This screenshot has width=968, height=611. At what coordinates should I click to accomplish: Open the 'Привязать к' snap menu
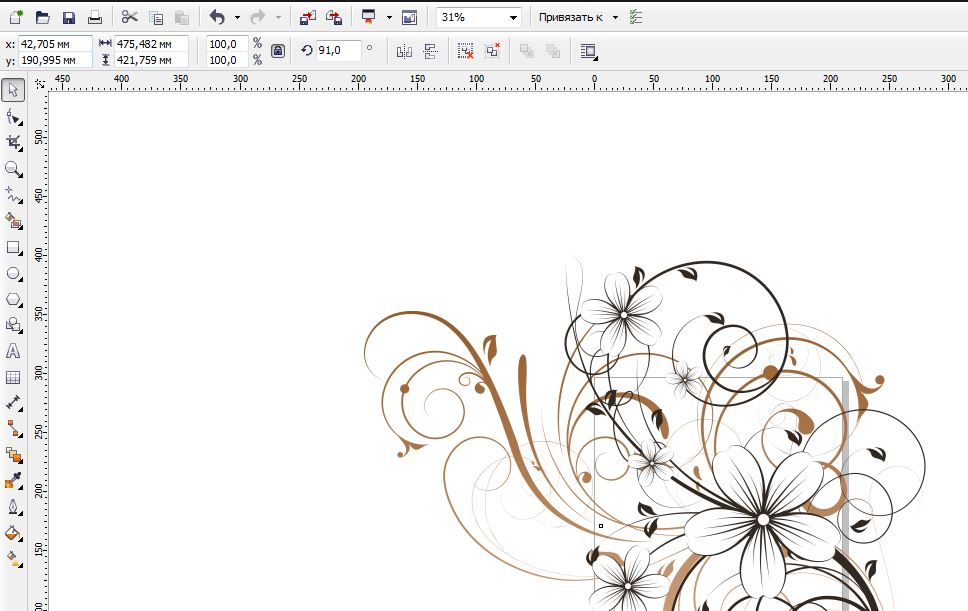coord(578,17)
